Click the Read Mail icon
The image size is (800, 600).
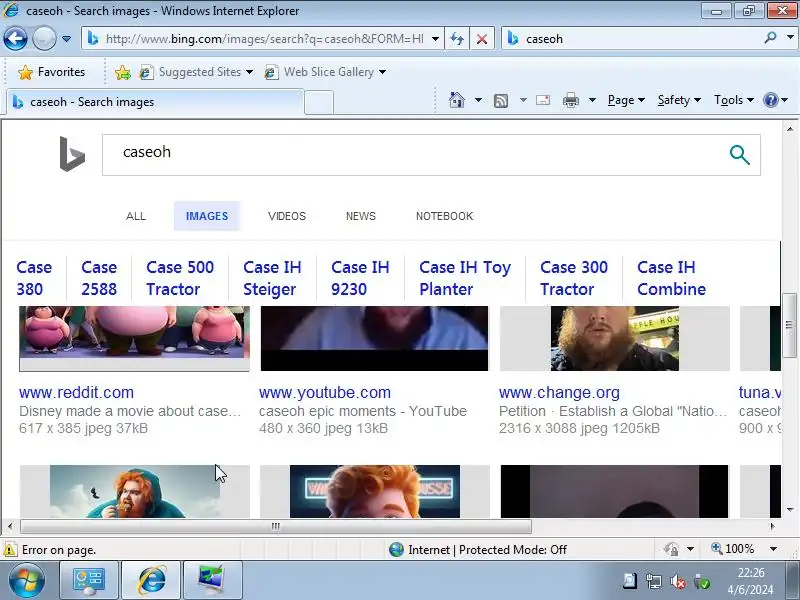(x=543, y=100)
